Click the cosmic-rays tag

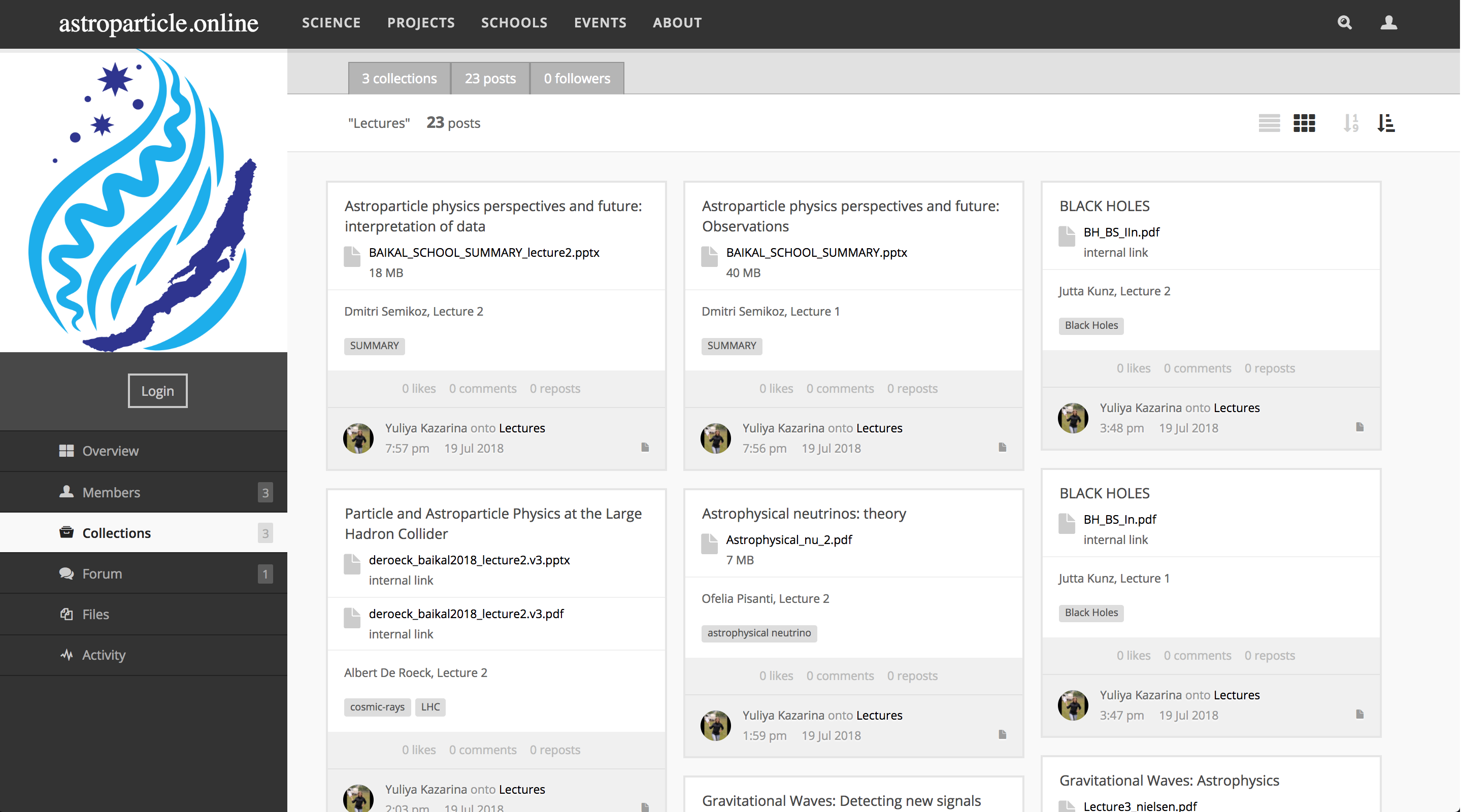coord(377,707)
